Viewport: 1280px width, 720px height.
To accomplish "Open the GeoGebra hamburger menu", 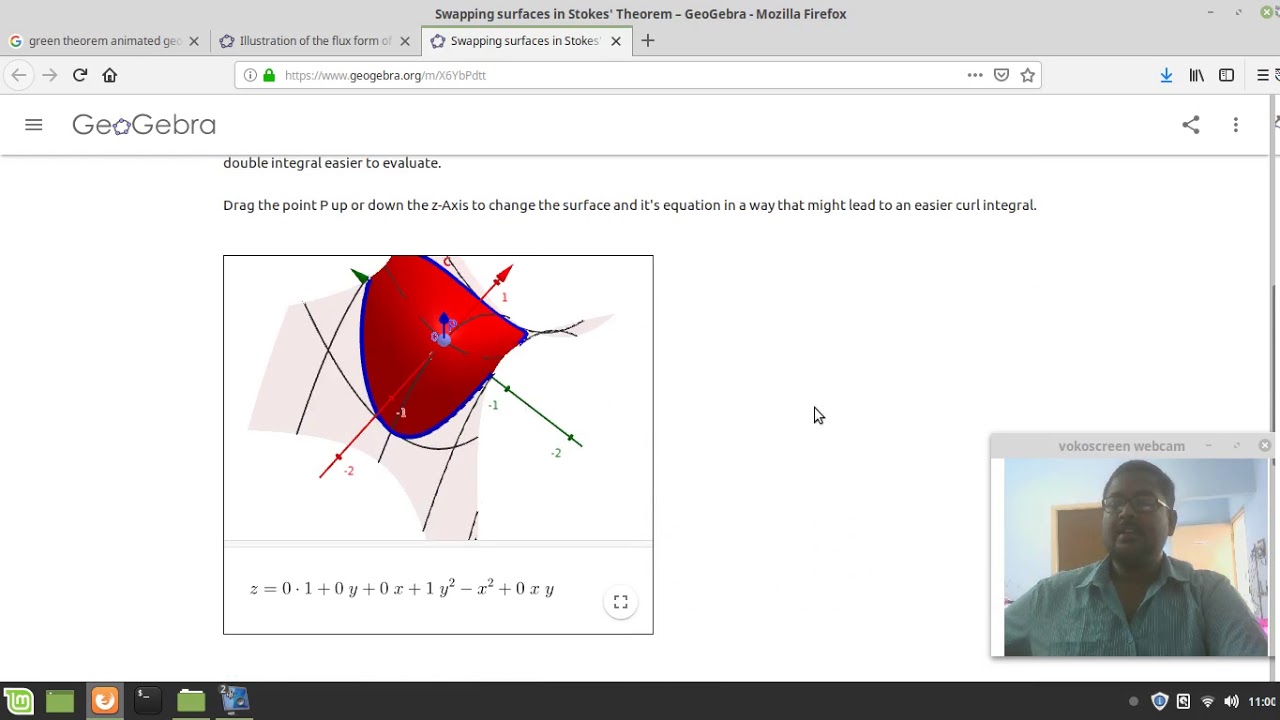I will click(x=34, y=125).
